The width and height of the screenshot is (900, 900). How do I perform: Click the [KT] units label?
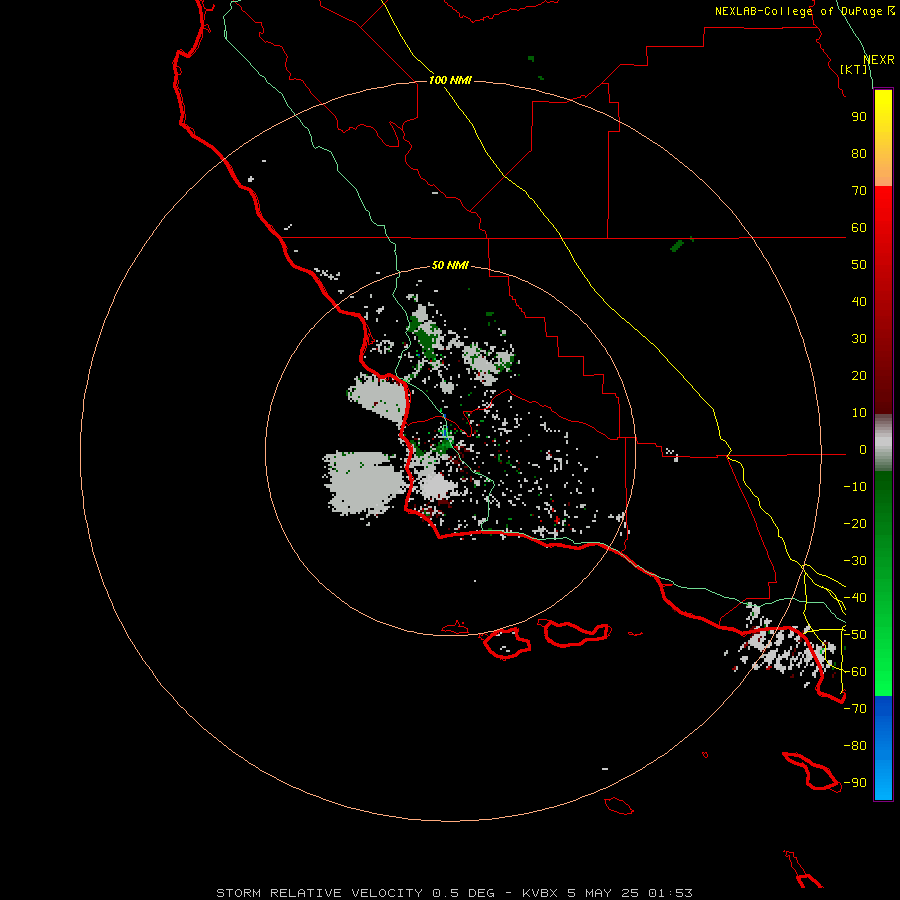coord(854,69)
